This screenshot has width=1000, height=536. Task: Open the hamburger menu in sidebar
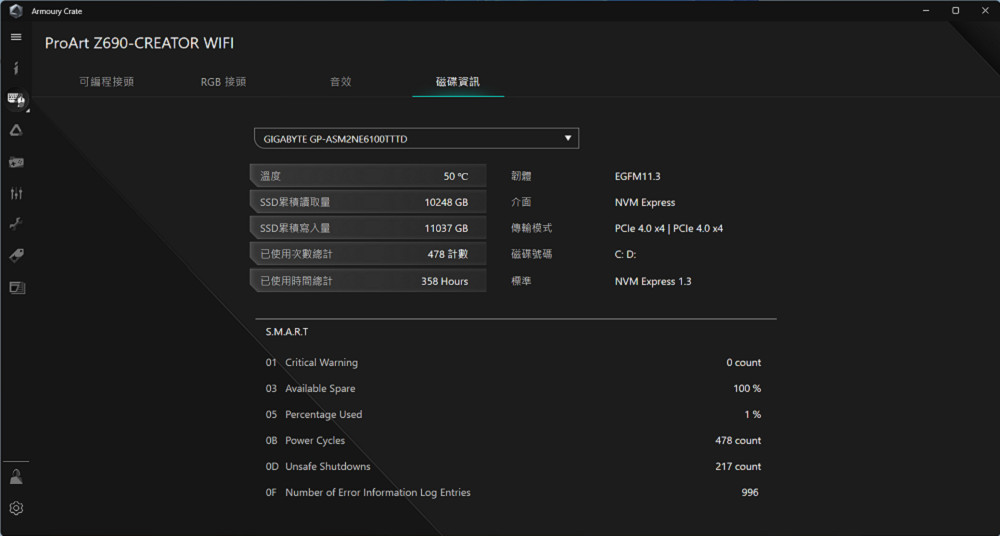point(16,37)
